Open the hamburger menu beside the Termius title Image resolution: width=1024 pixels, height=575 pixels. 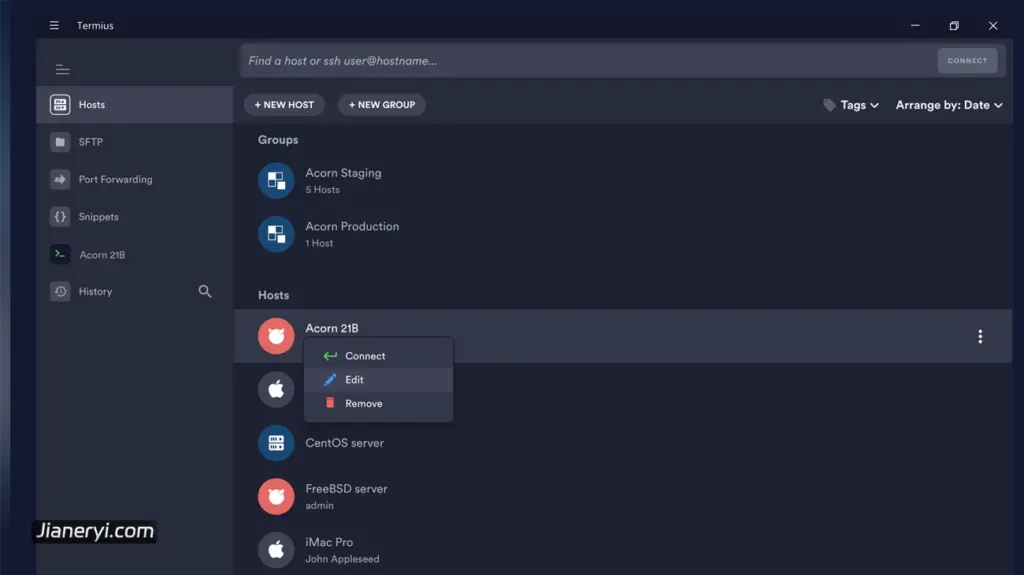pos(54,25)
